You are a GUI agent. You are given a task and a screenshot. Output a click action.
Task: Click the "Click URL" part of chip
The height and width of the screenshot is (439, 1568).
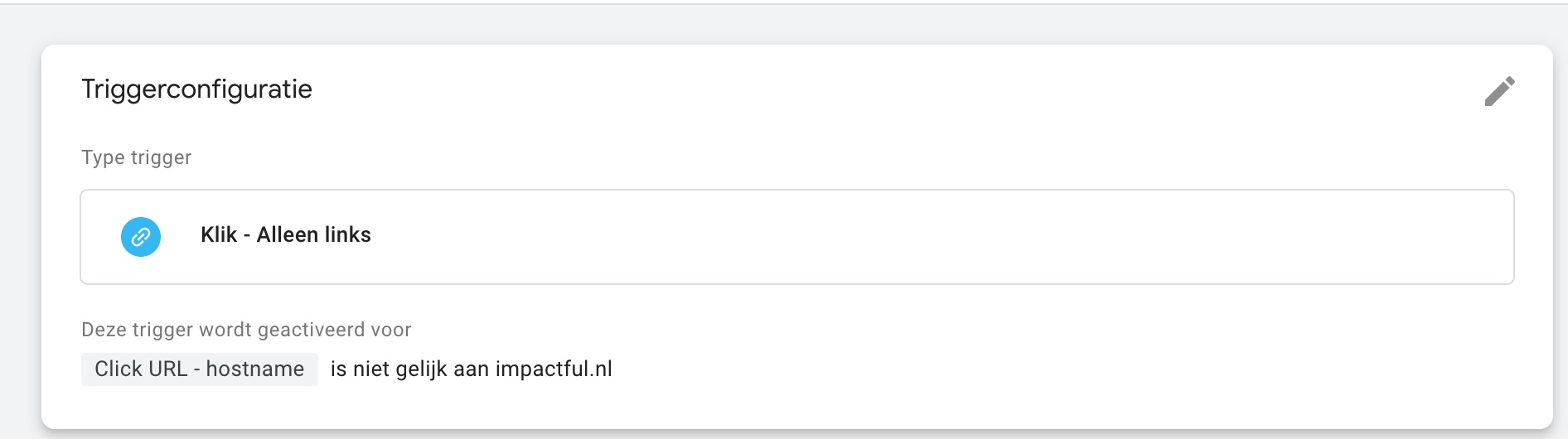click(141, 369)
